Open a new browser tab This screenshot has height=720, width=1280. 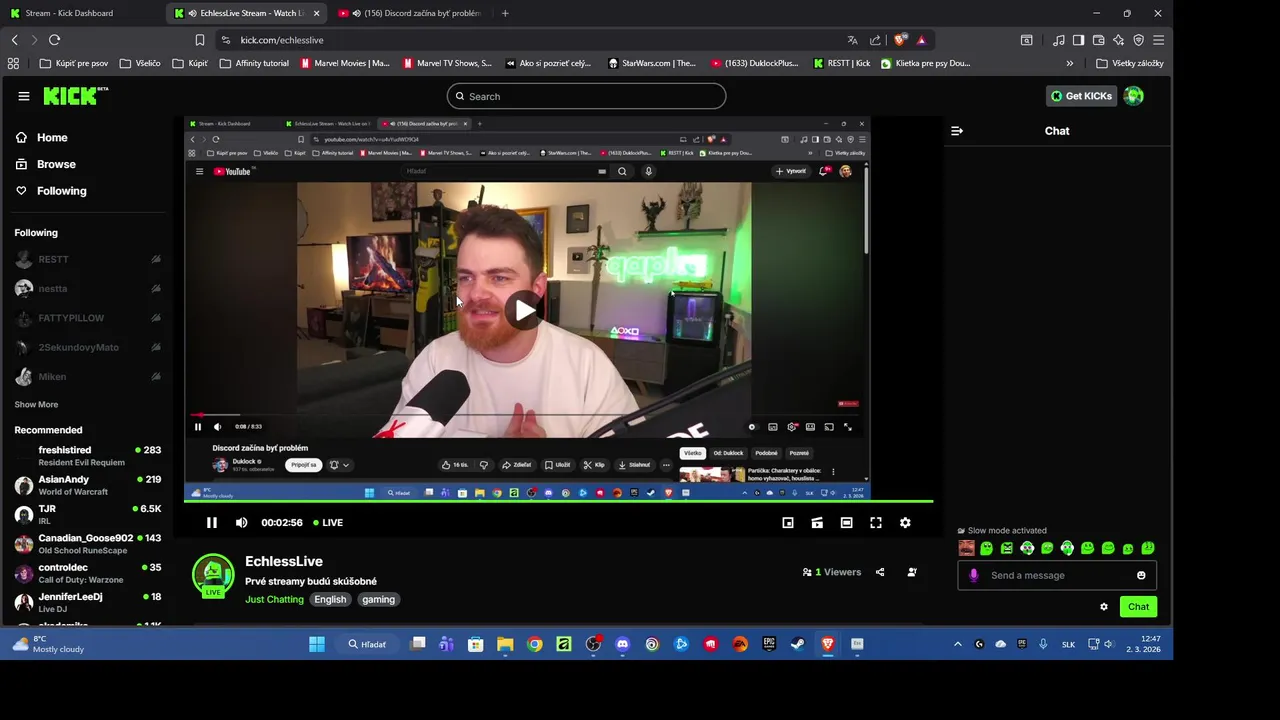pyautogui.click(x=505, y=13)
